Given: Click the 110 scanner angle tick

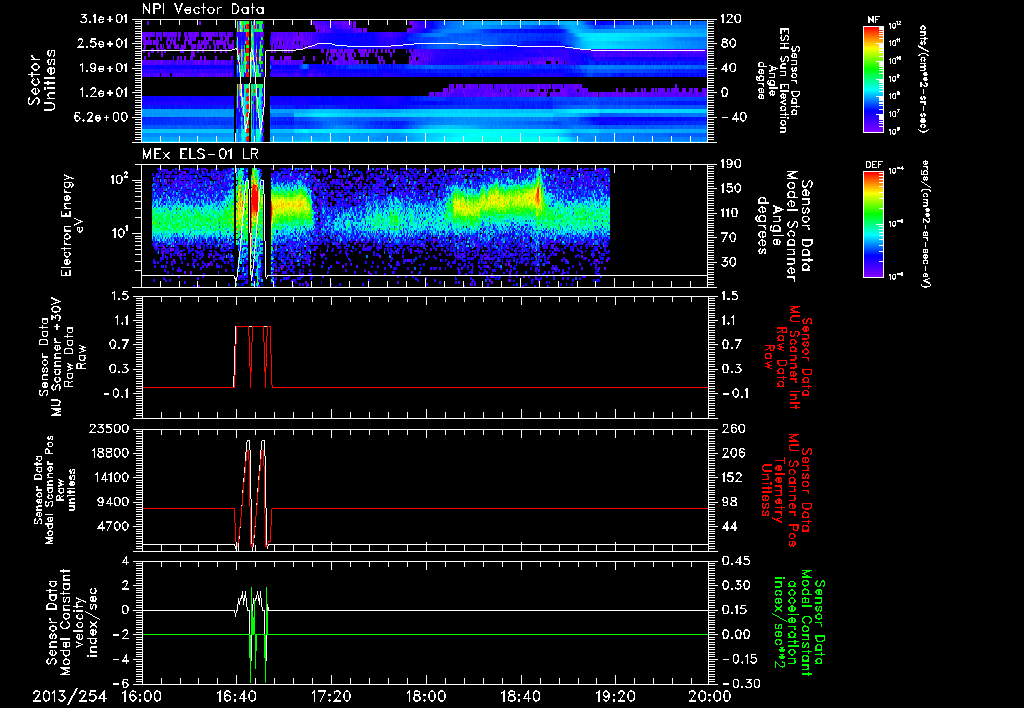Looking at the screenshot, I should pos(731,213).
